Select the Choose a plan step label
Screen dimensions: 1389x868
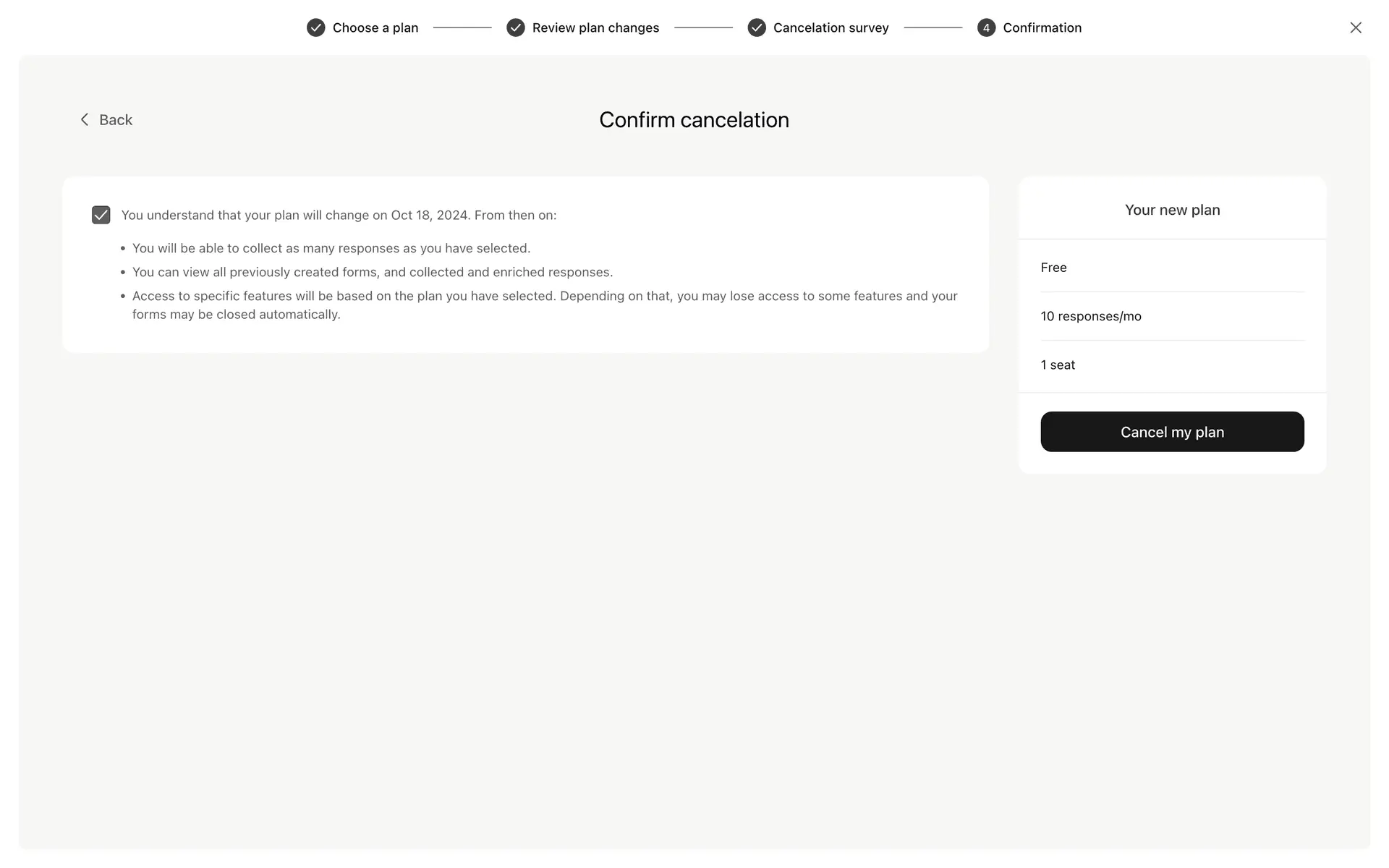coord(375,27)
